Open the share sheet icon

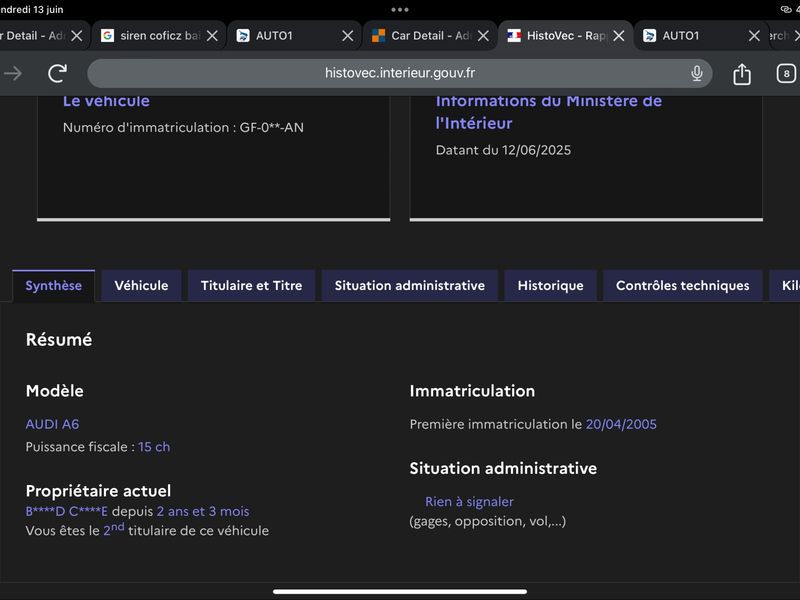click(x=742, y=73)
